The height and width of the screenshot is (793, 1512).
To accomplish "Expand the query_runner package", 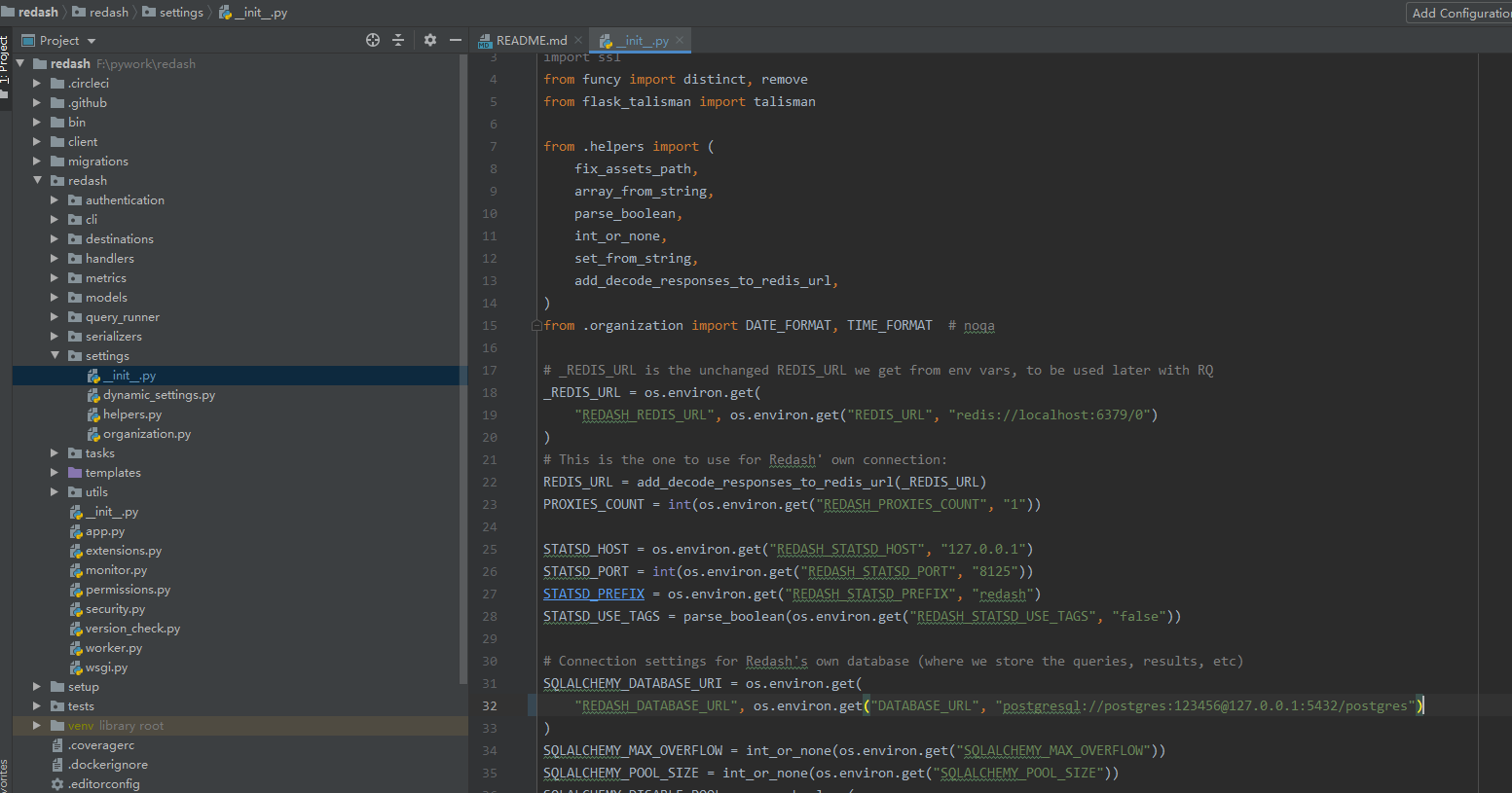I will pyautogui.click(x=55, y=316).
